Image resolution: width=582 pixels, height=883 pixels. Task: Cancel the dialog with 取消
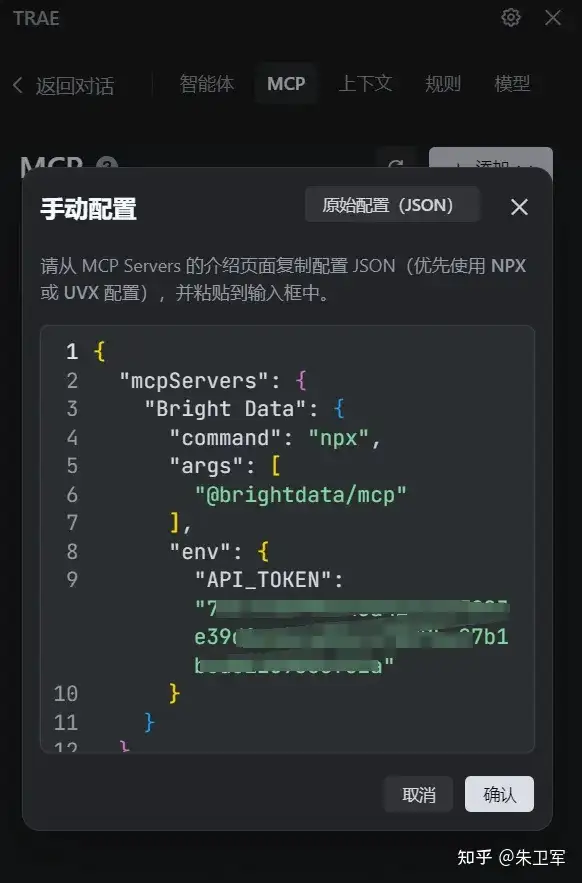(x=419, y=794)
